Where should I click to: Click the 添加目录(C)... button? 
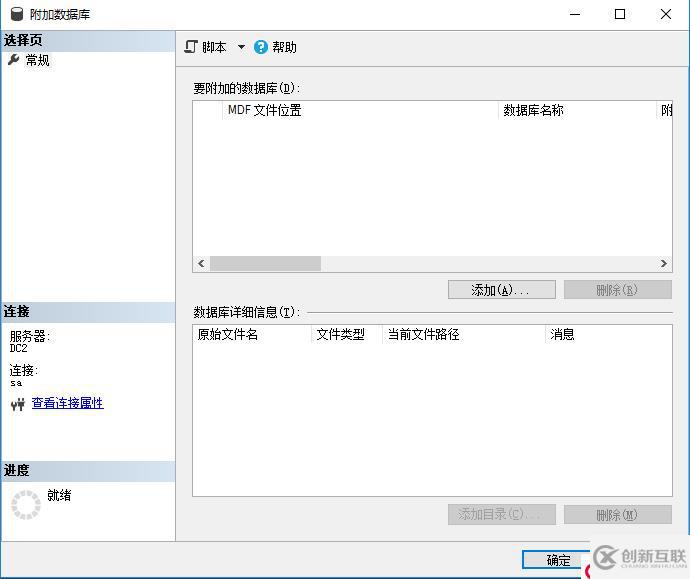tap(502, 514)
